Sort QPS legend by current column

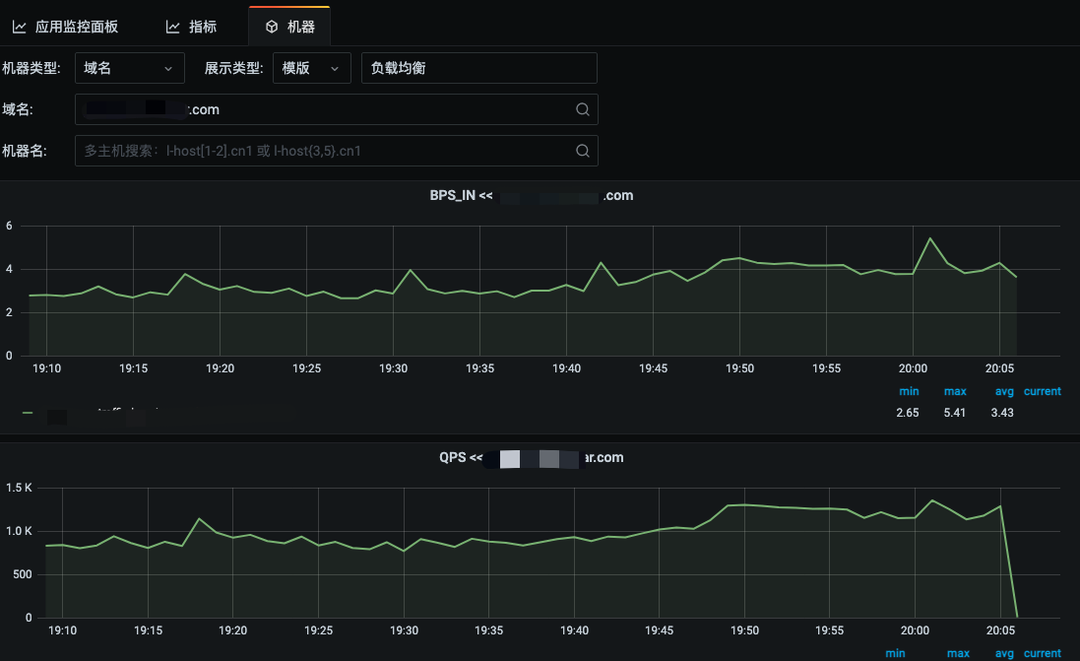tap(1042, 653)
